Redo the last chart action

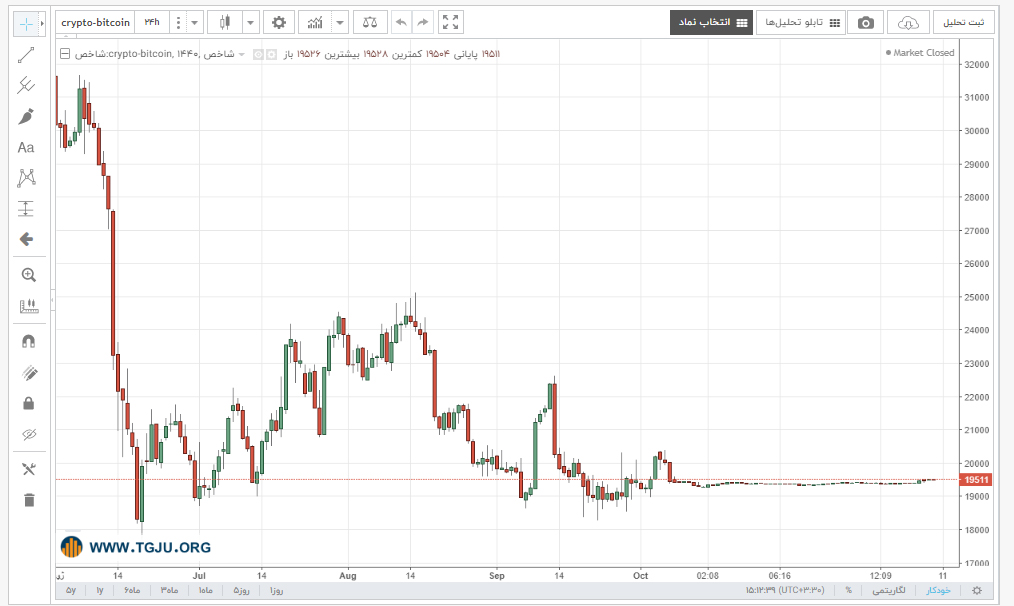[423, 23]
